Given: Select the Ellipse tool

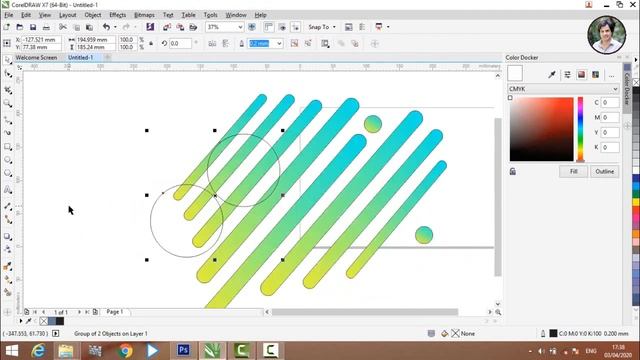Looking at the screenshot, I should pyautogui.click(x=7, y=160).
